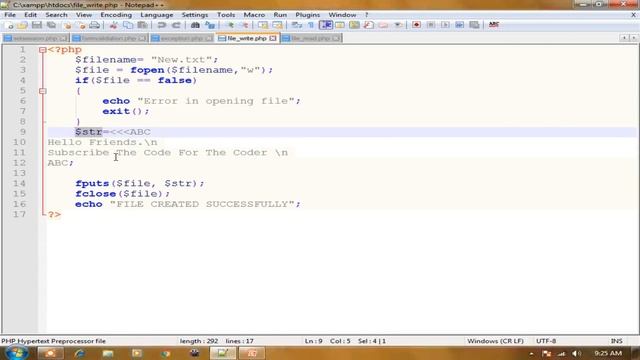Viewport: 640px width, 360px height.
Task: Click the Copy toolbar icon
Action: click(x=128, y=25)
